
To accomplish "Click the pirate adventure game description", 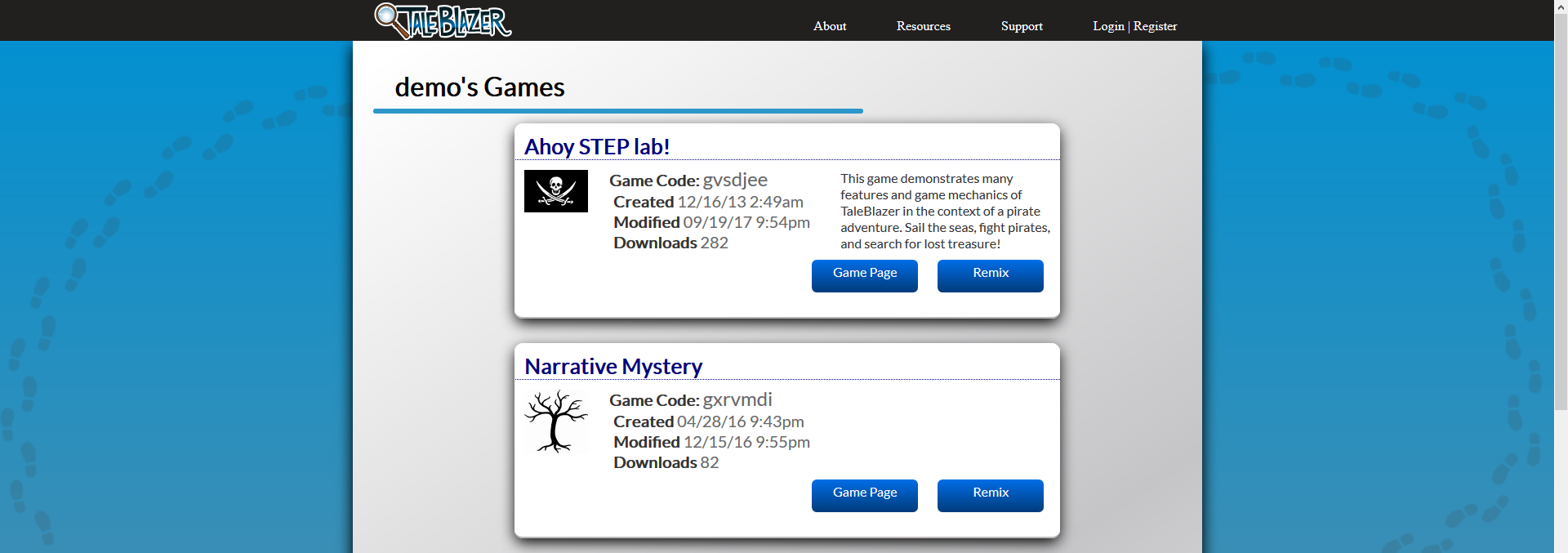I will click(x=945, y=211).
